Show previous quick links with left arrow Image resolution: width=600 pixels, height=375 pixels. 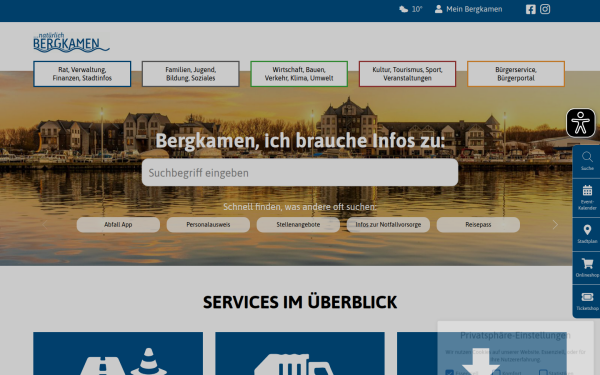coord(45,225)
